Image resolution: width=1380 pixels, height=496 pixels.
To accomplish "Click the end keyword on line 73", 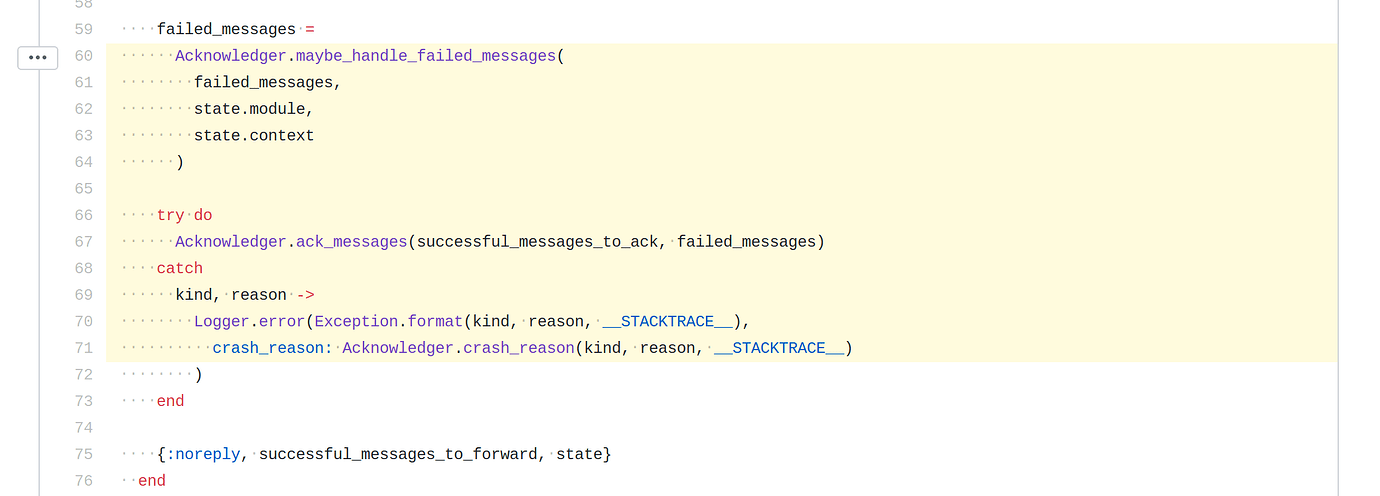I will click(171, 401).
